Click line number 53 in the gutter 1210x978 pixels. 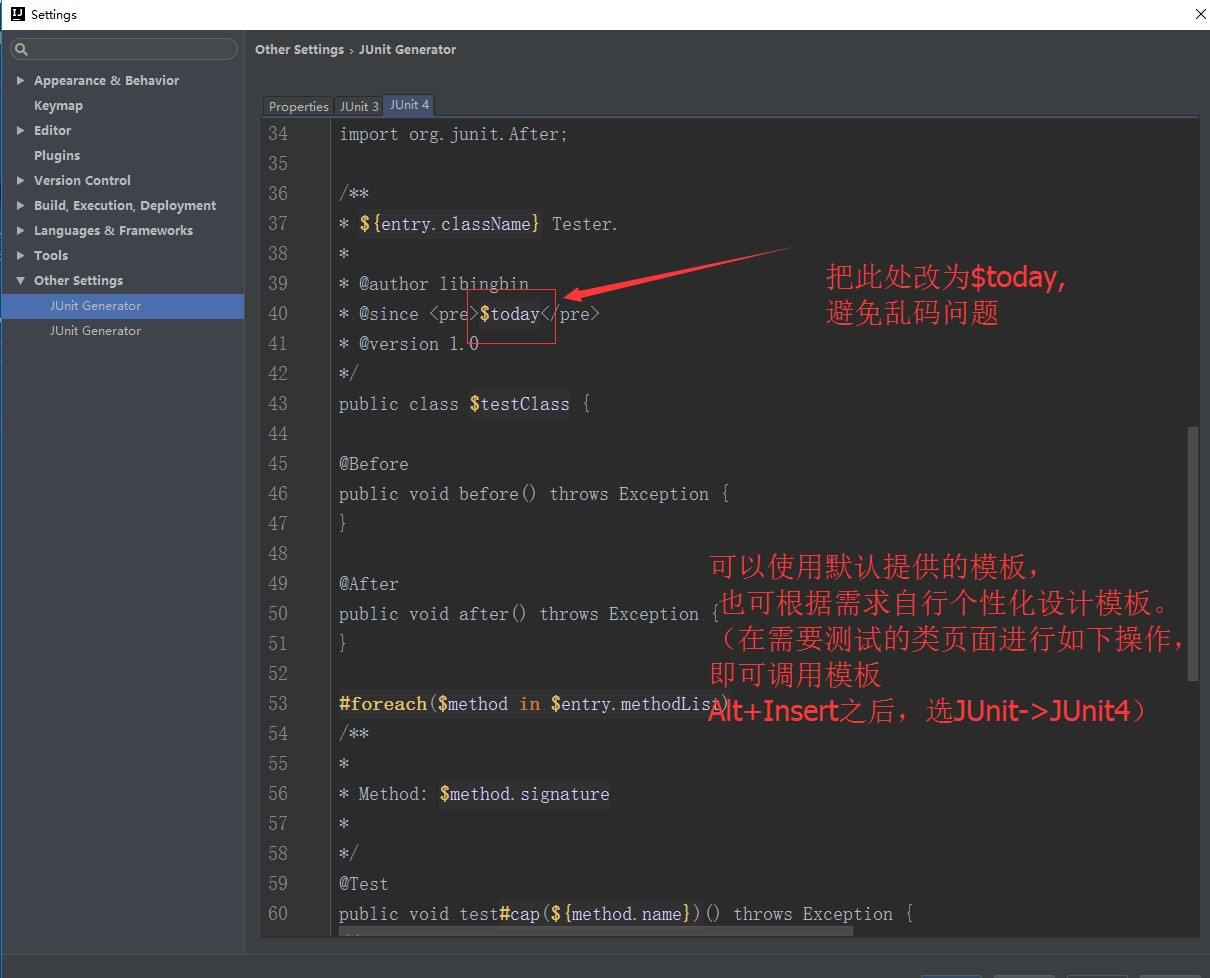coord(278,704)
